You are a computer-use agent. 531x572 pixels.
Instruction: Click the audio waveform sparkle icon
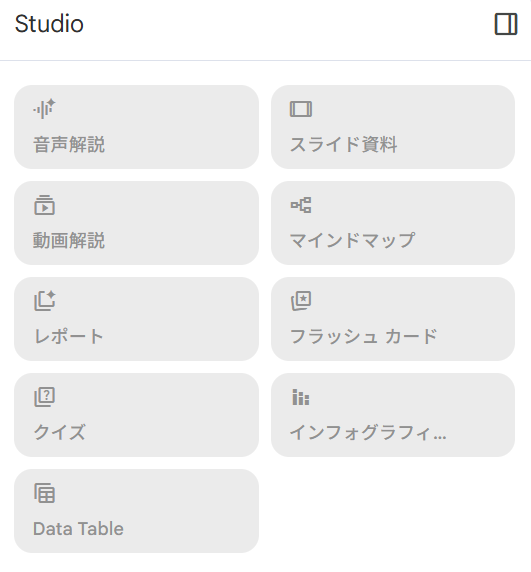(x=44, y=109)
